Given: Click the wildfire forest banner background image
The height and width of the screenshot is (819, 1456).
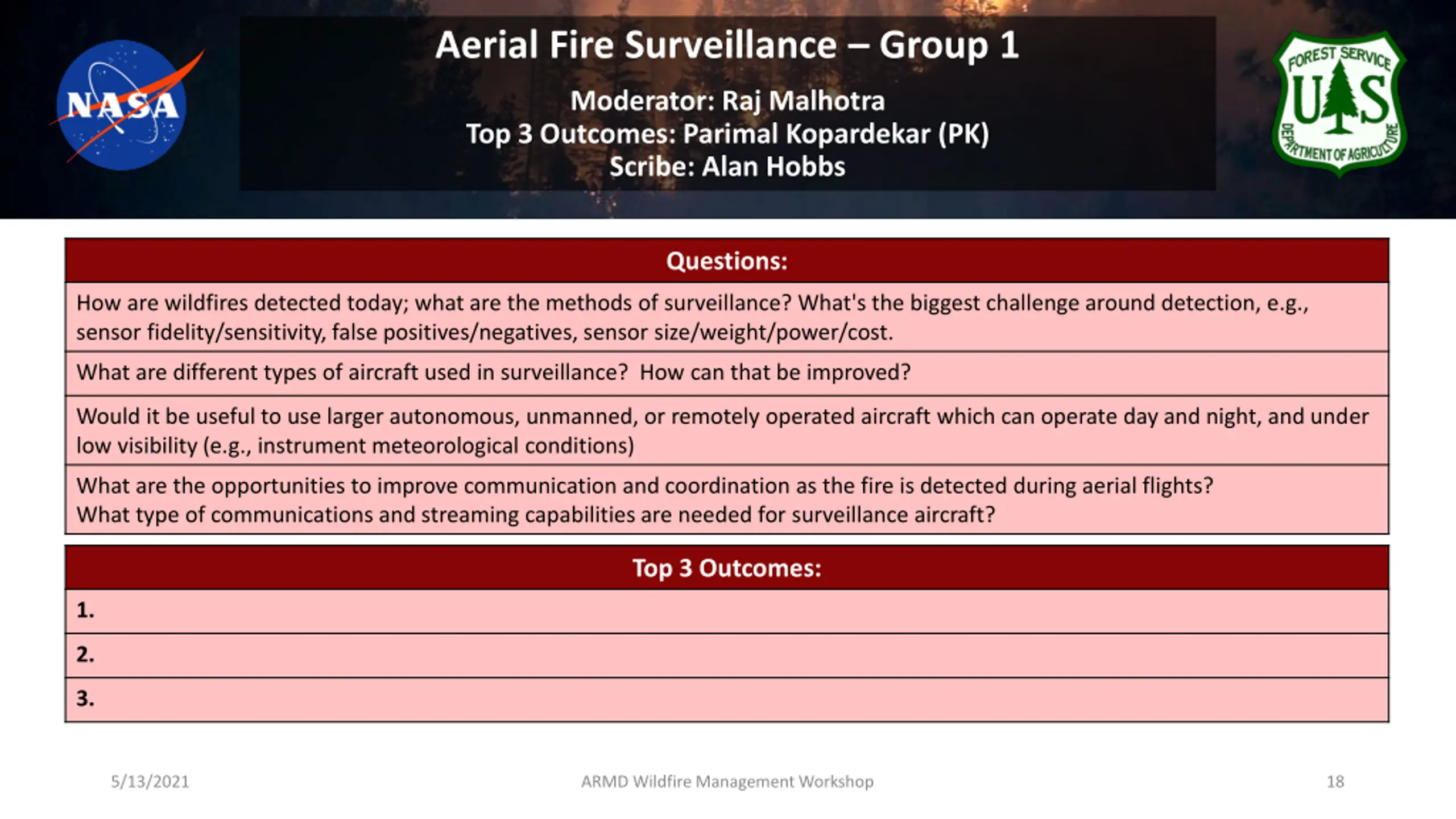Looking at the screenshot, I should pos(728,205).
